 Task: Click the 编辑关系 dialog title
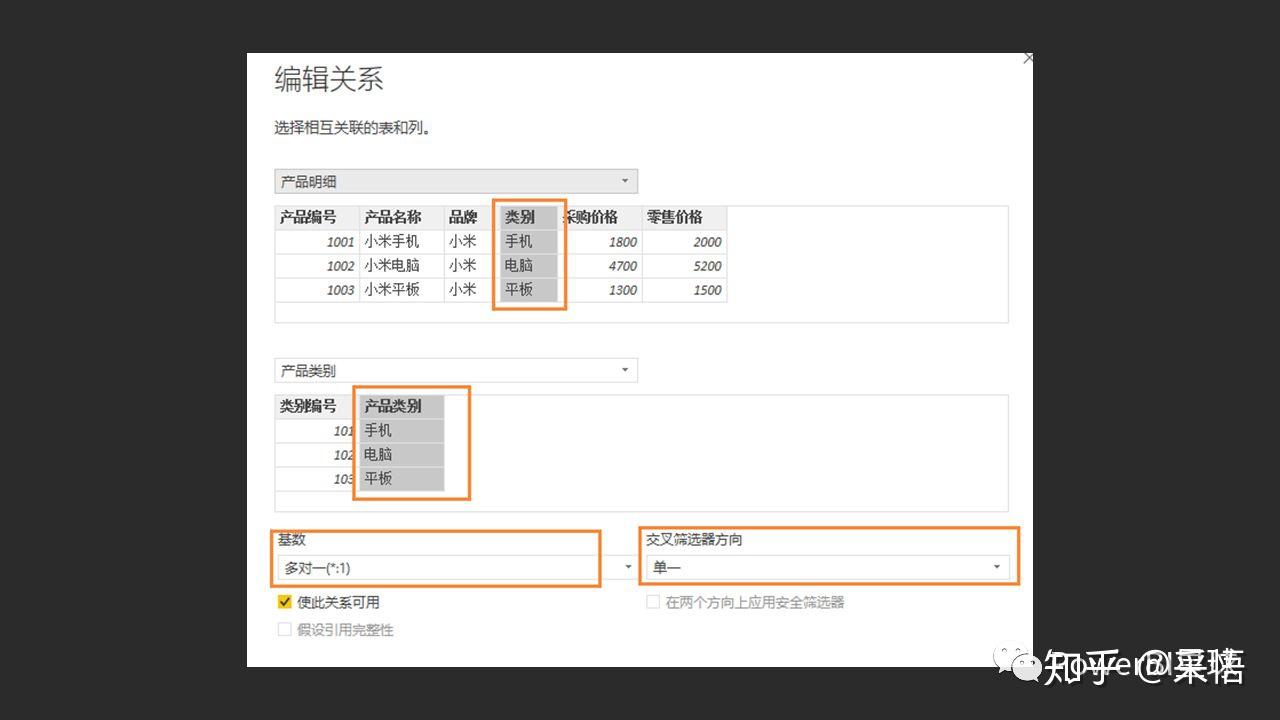(329, 80)
